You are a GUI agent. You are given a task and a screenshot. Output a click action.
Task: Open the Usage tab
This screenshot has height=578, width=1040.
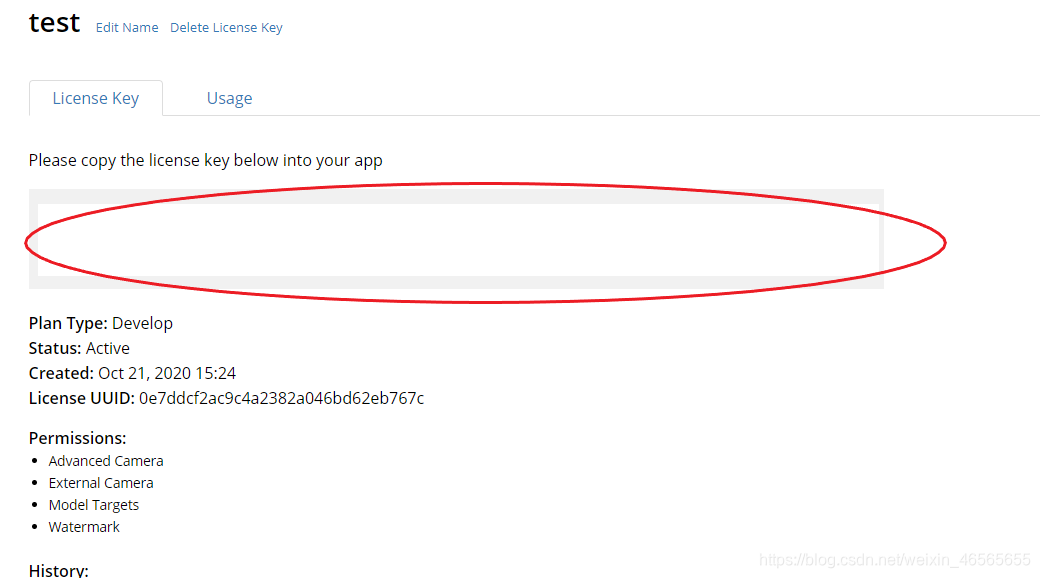[x=229, y=98]
